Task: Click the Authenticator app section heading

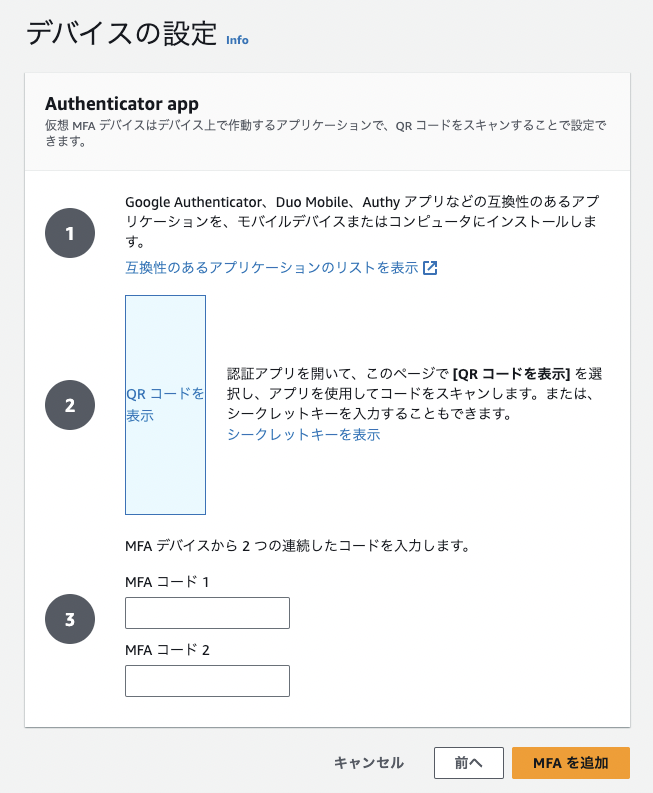Action: click(122, 104)
